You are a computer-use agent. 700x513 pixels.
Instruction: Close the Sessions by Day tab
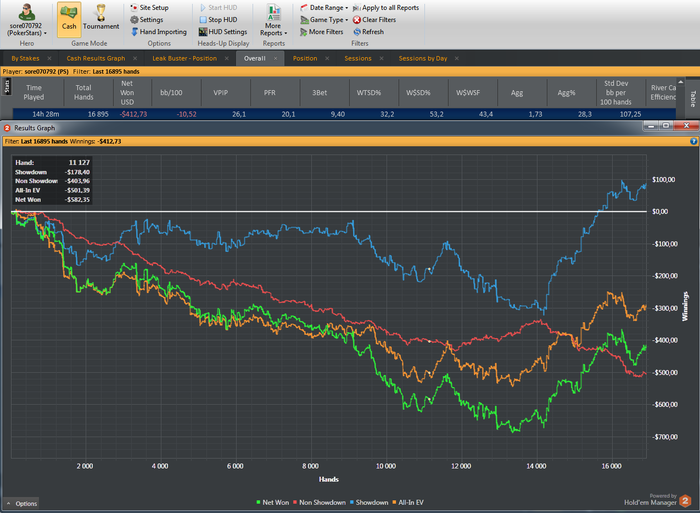click(457, 58)
